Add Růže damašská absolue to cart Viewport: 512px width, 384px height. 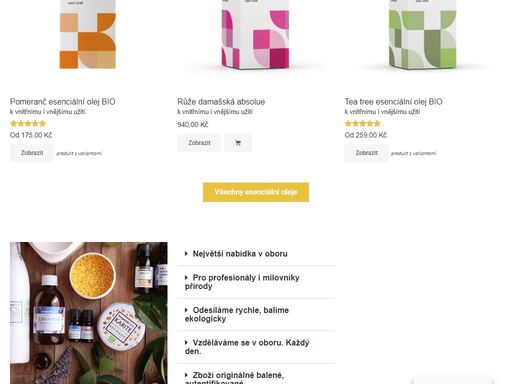pos(238,143)
